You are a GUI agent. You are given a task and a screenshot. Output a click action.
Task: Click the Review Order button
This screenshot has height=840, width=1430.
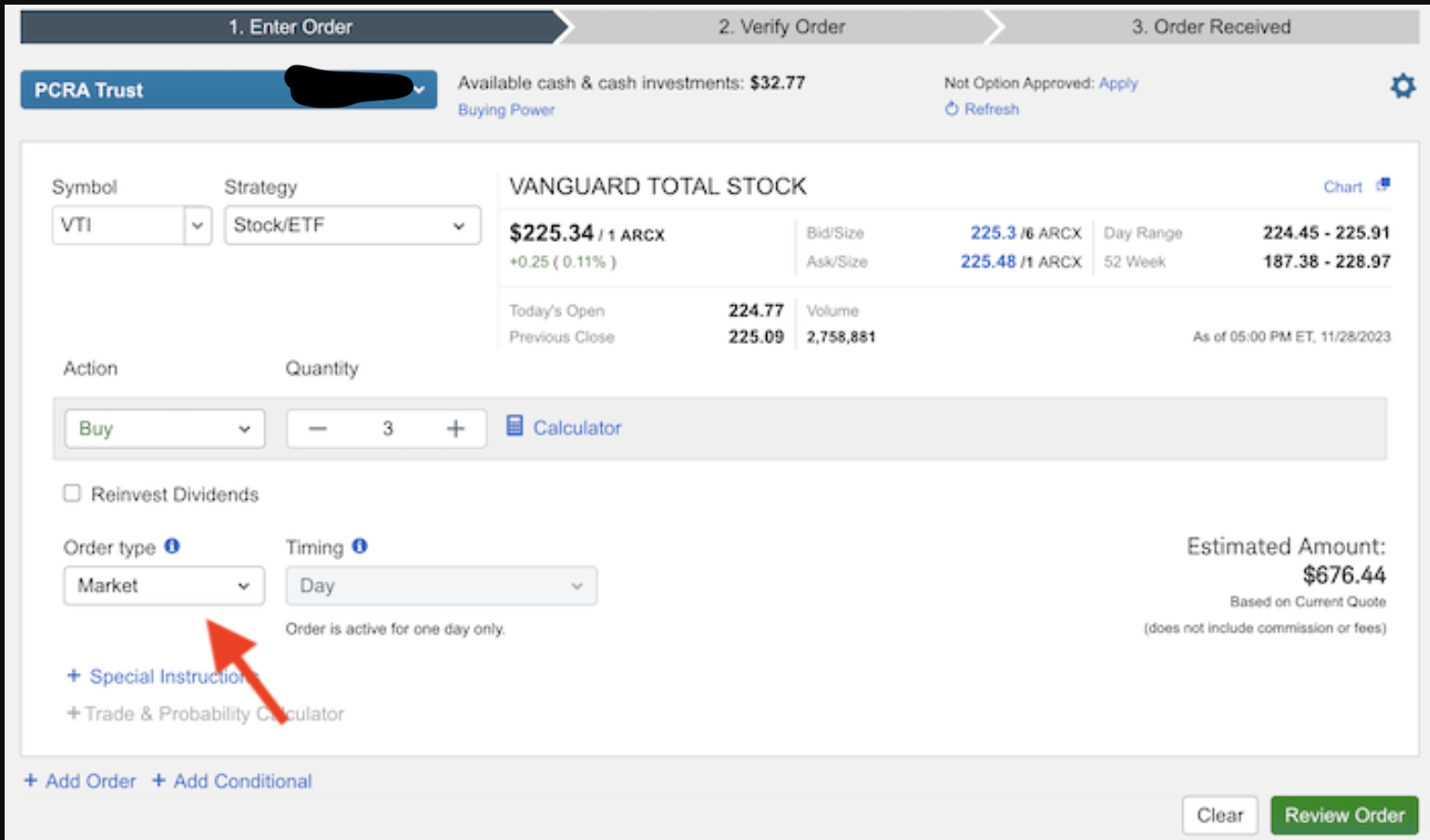pyautogui.click(x=1344, y=815)
